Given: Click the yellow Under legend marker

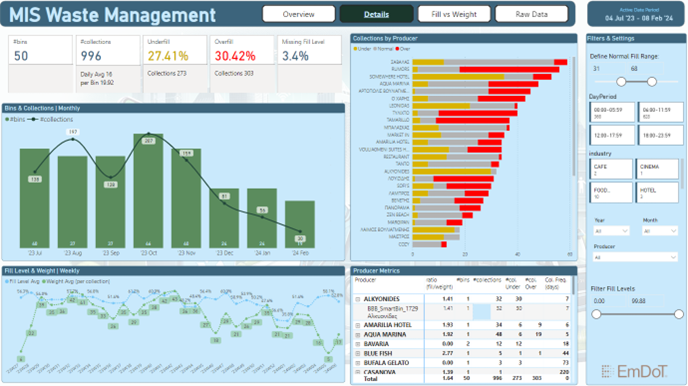Looking at the screenshot, I should 355,49.
